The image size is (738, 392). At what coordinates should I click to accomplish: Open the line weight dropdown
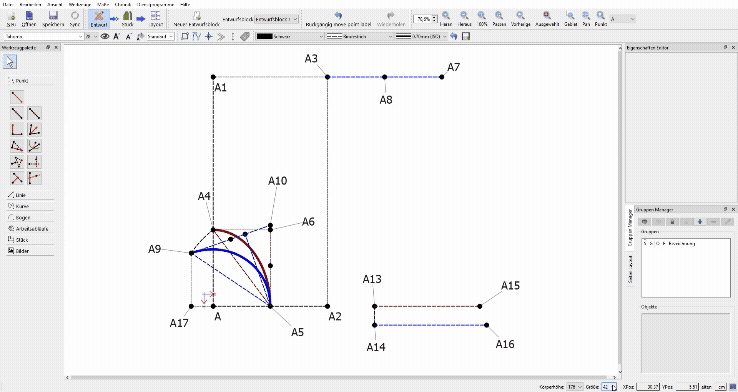(421, 36)
